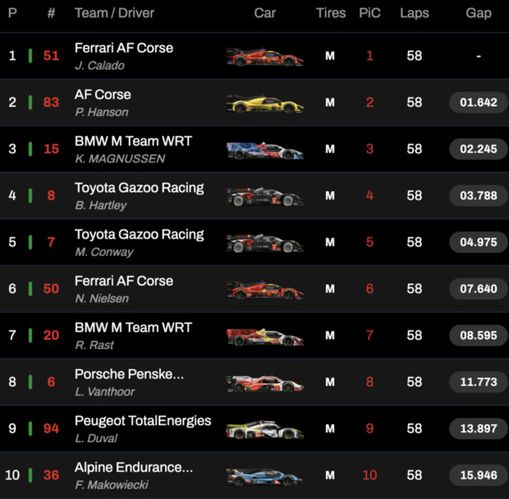Click the Toyota #8 car icon
Screen dimensions: 509x499
(265, 197)
